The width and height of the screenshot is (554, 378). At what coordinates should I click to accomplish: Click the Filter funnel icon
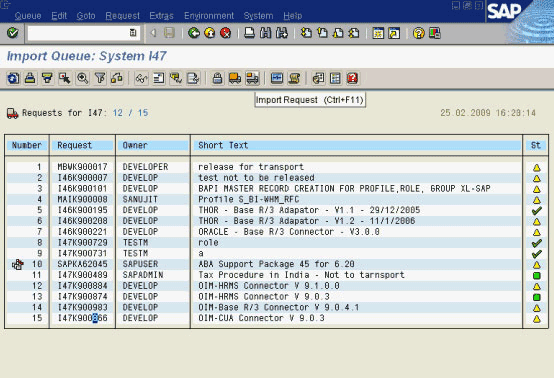point(100,78)
